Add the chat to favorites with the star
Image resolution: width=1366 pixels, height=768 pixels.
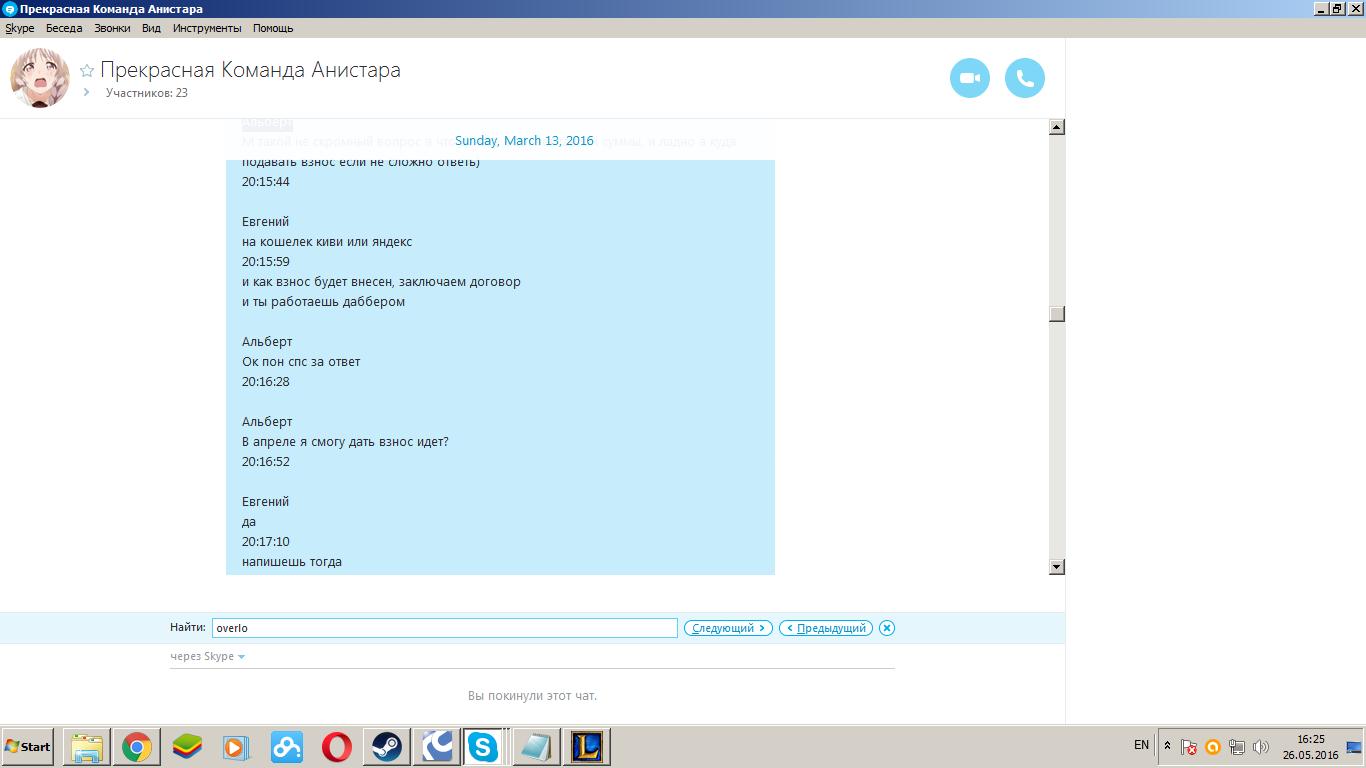(x=87, y=71)
